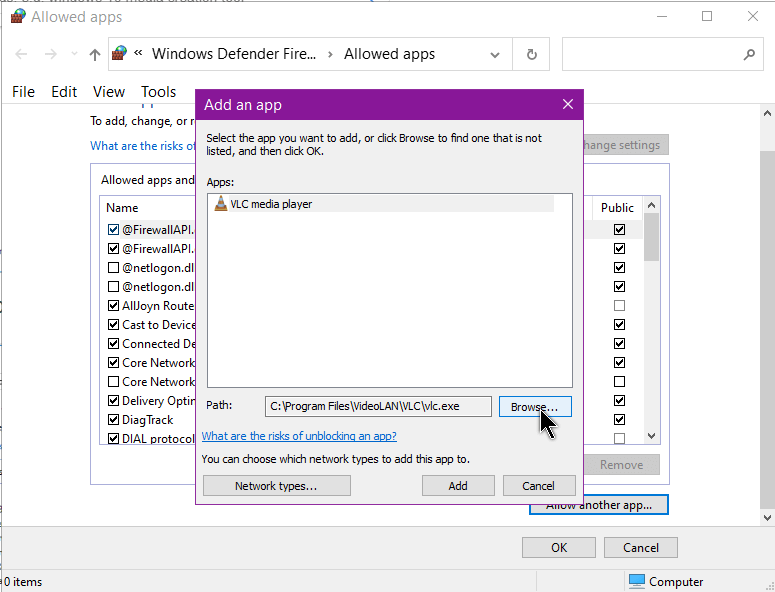This screenshot has width=775, height=592.
Task: Select the VLC cone icon in Apps list
Action: tap(220, 204)
